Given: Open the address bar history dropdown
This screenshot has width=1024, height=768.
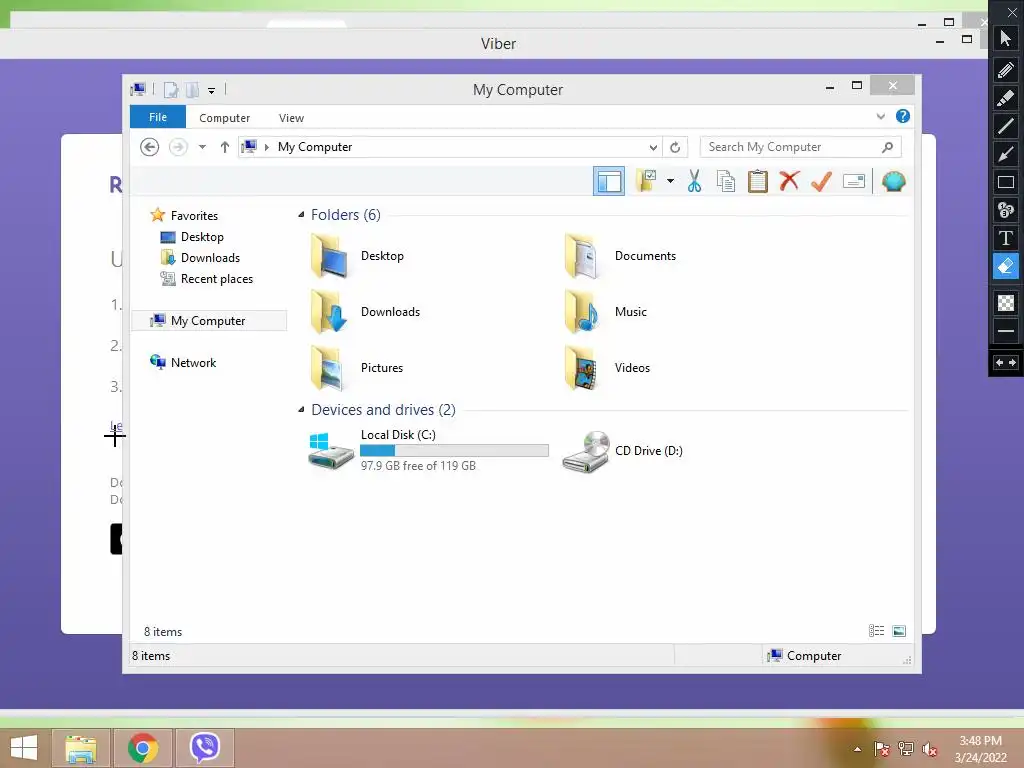Looking at the screenshot, I should [x=652, y=147].
